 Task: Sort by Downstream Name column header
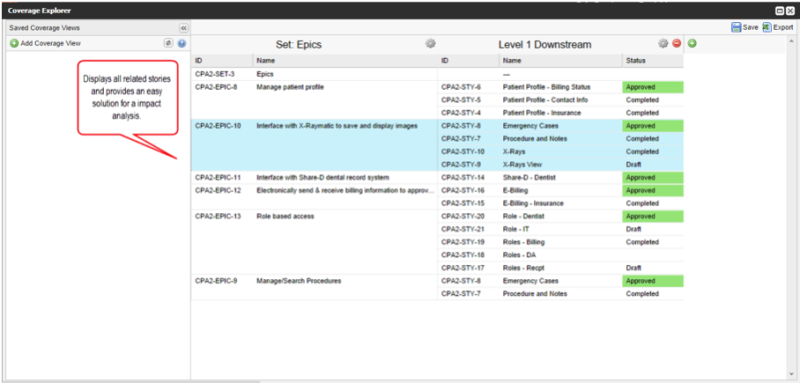[x=560, y=61]
